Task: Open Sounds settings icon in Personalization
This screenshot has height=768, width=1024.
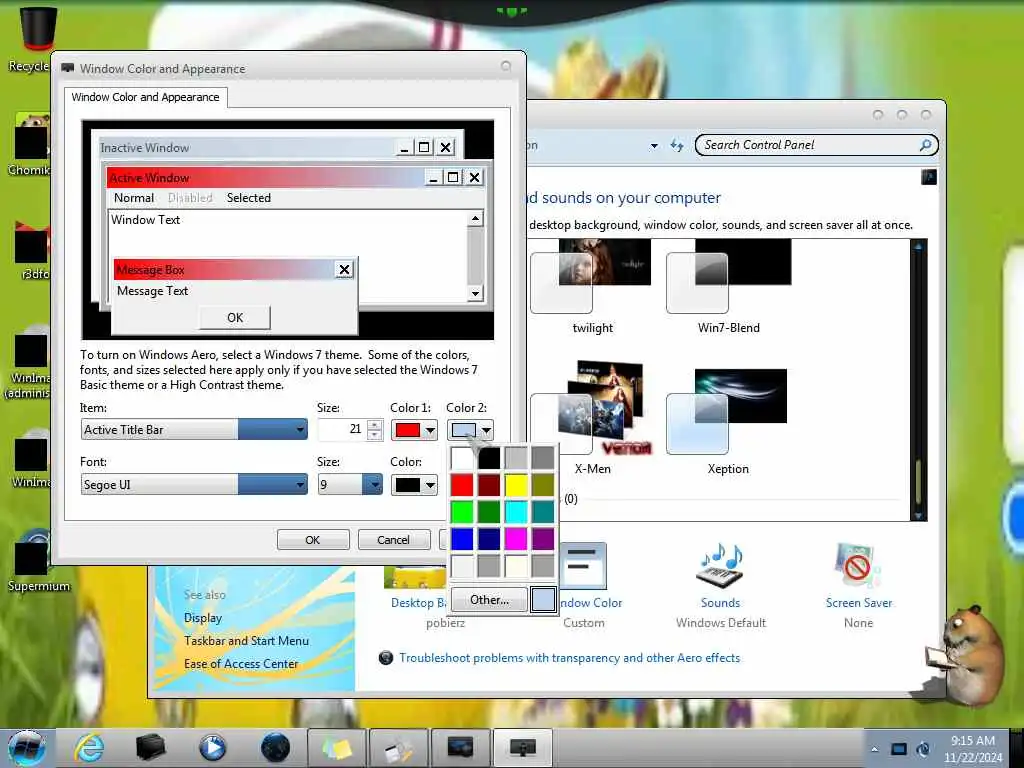Action: click(720, 566)
